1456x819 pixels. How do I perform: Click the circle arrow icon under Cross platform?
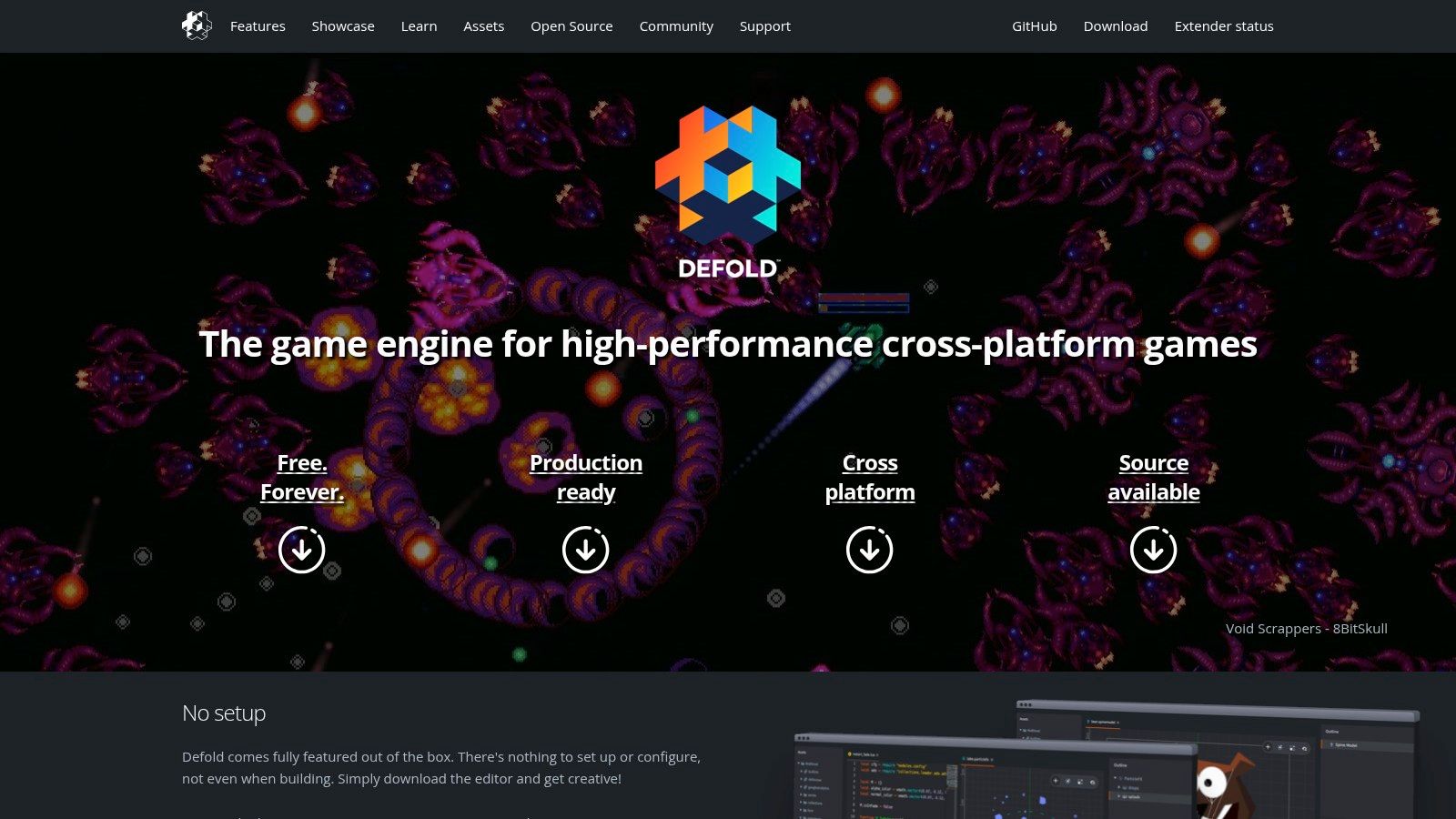869,549
